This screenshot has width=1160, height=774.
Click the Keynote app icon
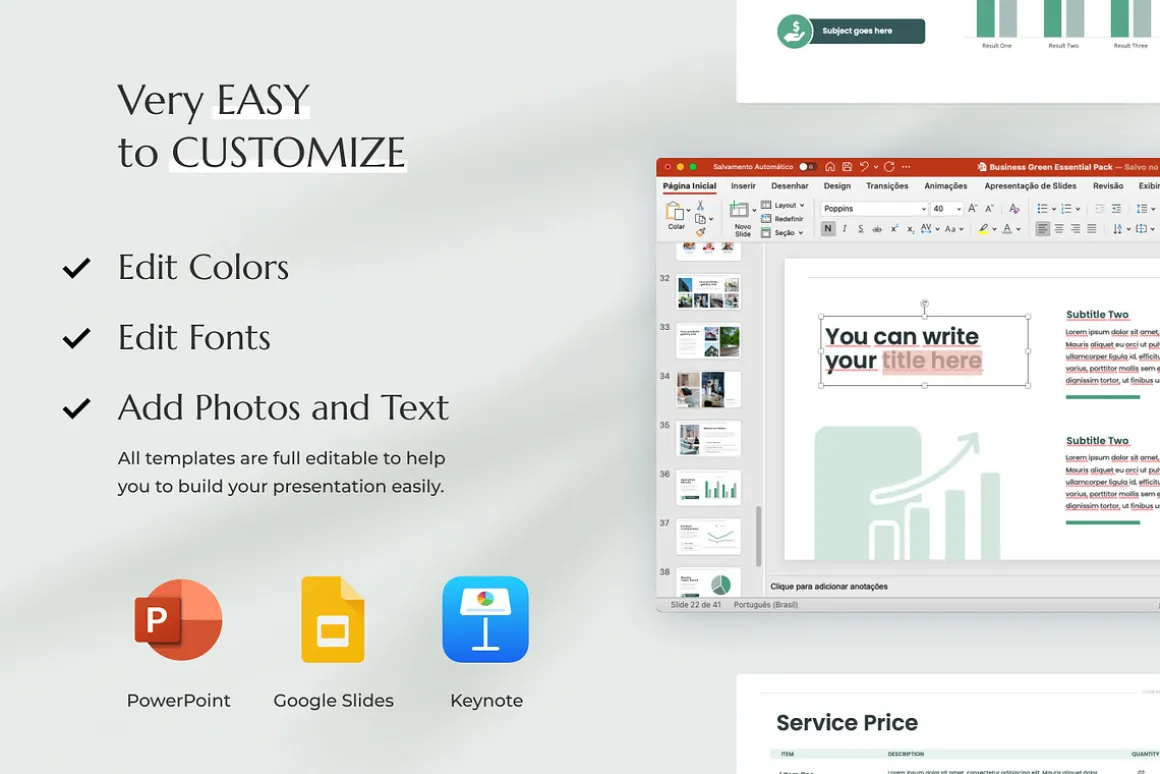point(485,619)
